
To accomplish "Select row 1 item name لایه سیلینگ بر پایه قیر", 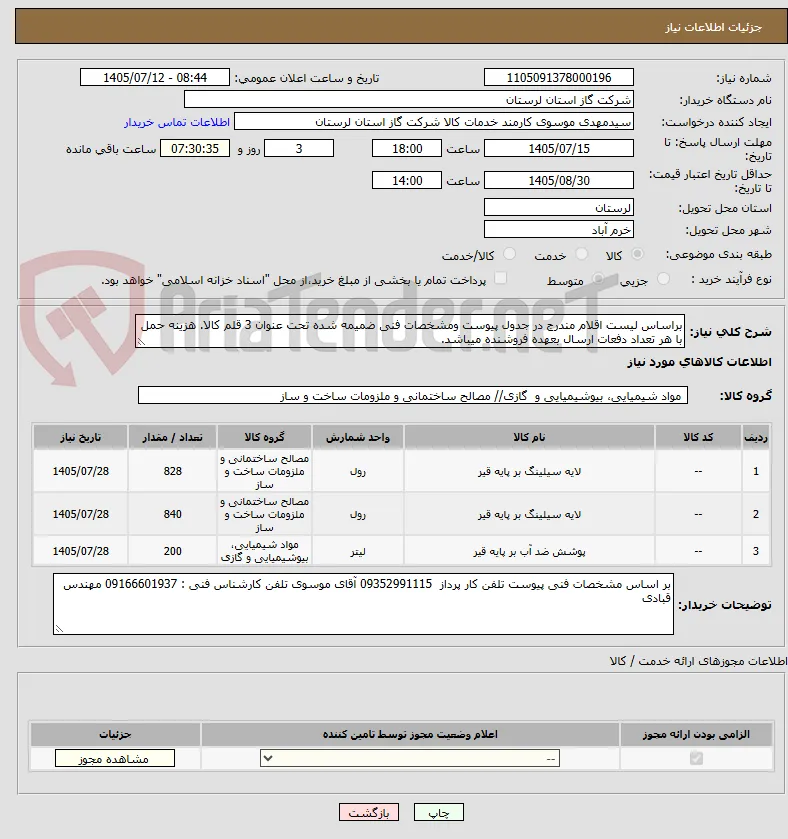I will (x=529, y=471).
